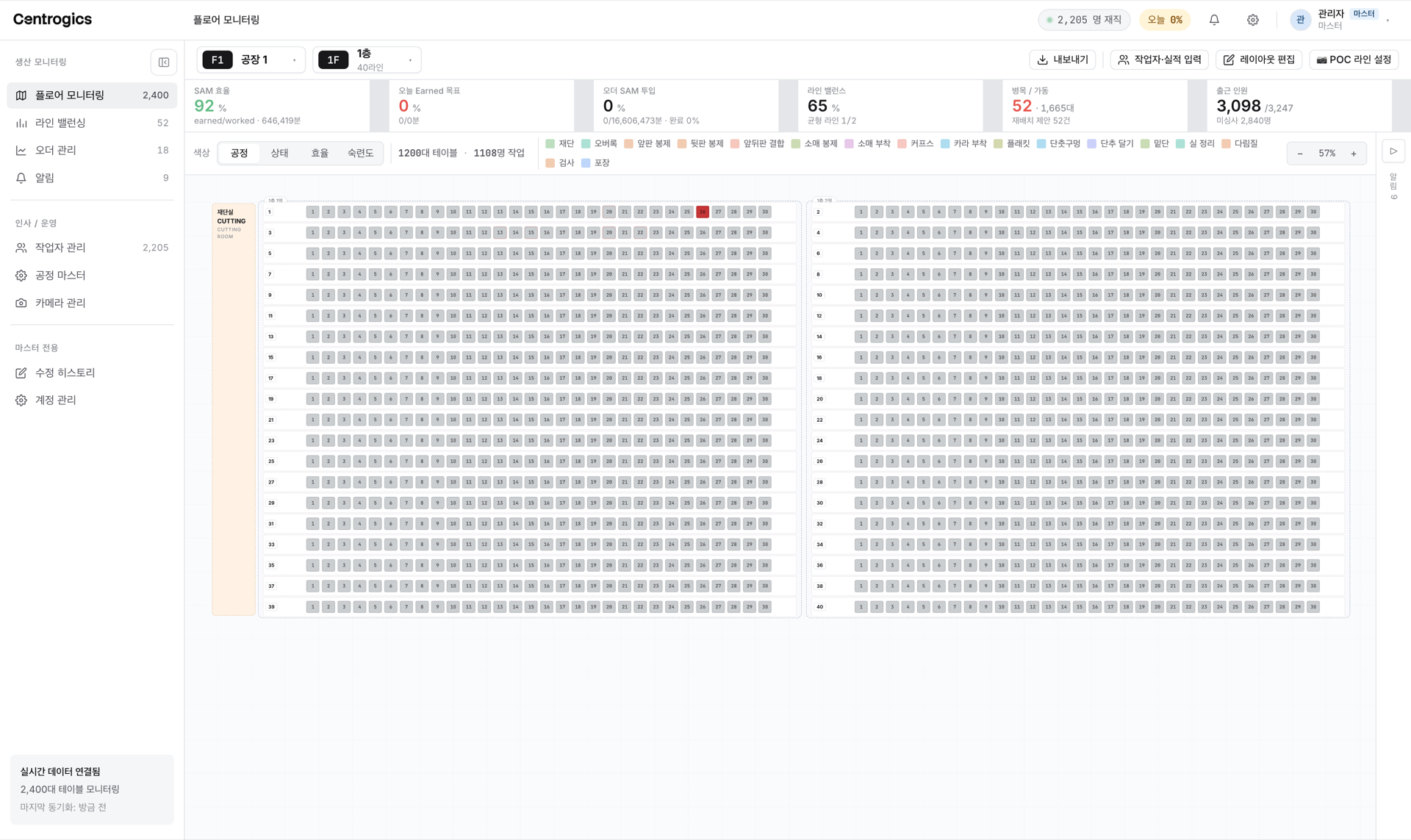Click the 오버록 legend color swatch
The height and width of the screenshot is (840, 1411).
pos(586,144)
